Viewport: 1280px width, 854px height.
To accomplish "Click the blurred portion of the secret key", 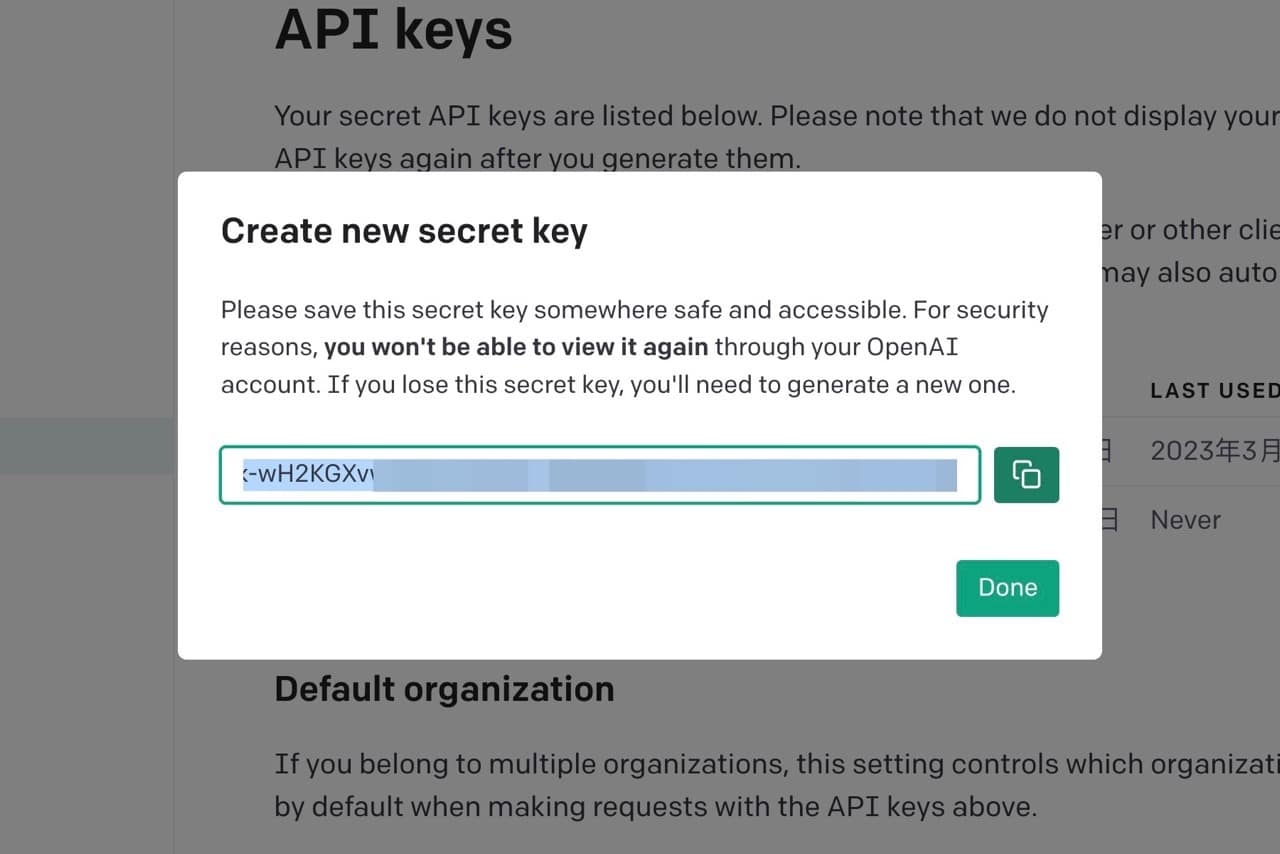I will pos(665,475).
